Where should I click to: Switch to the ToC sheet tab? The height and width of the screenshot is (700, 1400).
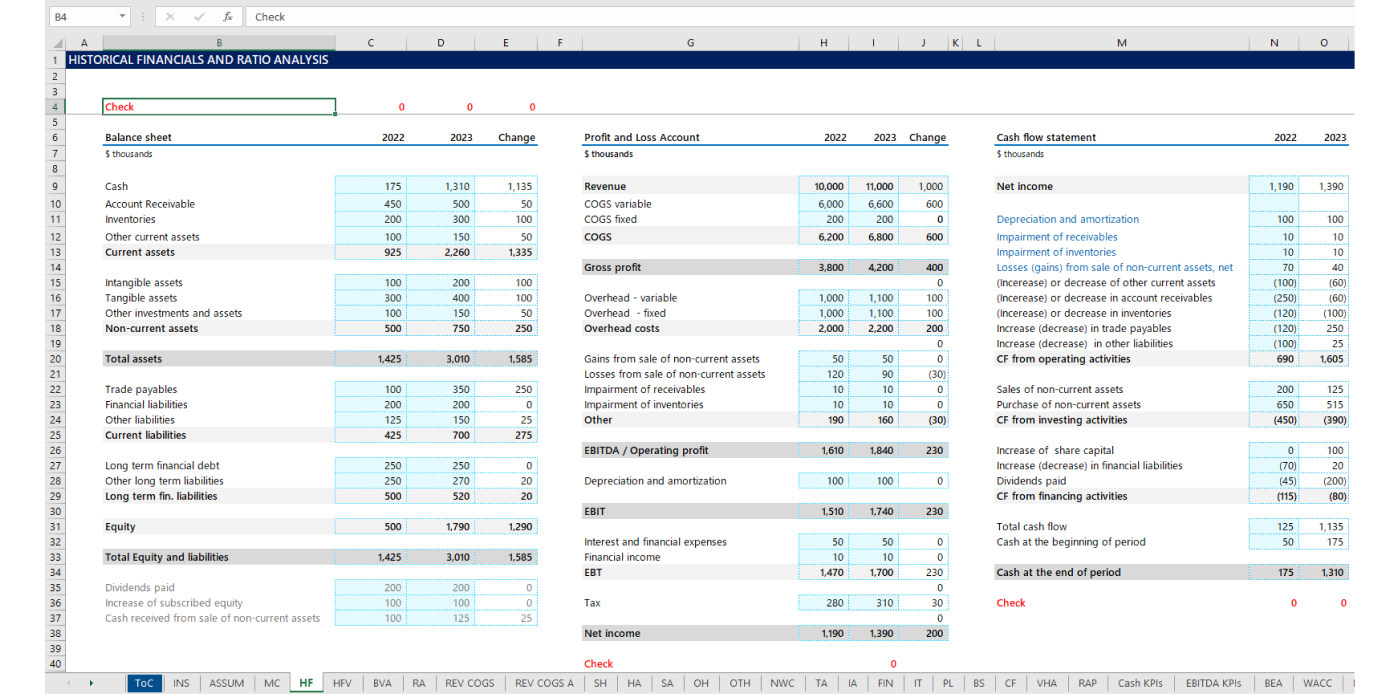point(144,683)
